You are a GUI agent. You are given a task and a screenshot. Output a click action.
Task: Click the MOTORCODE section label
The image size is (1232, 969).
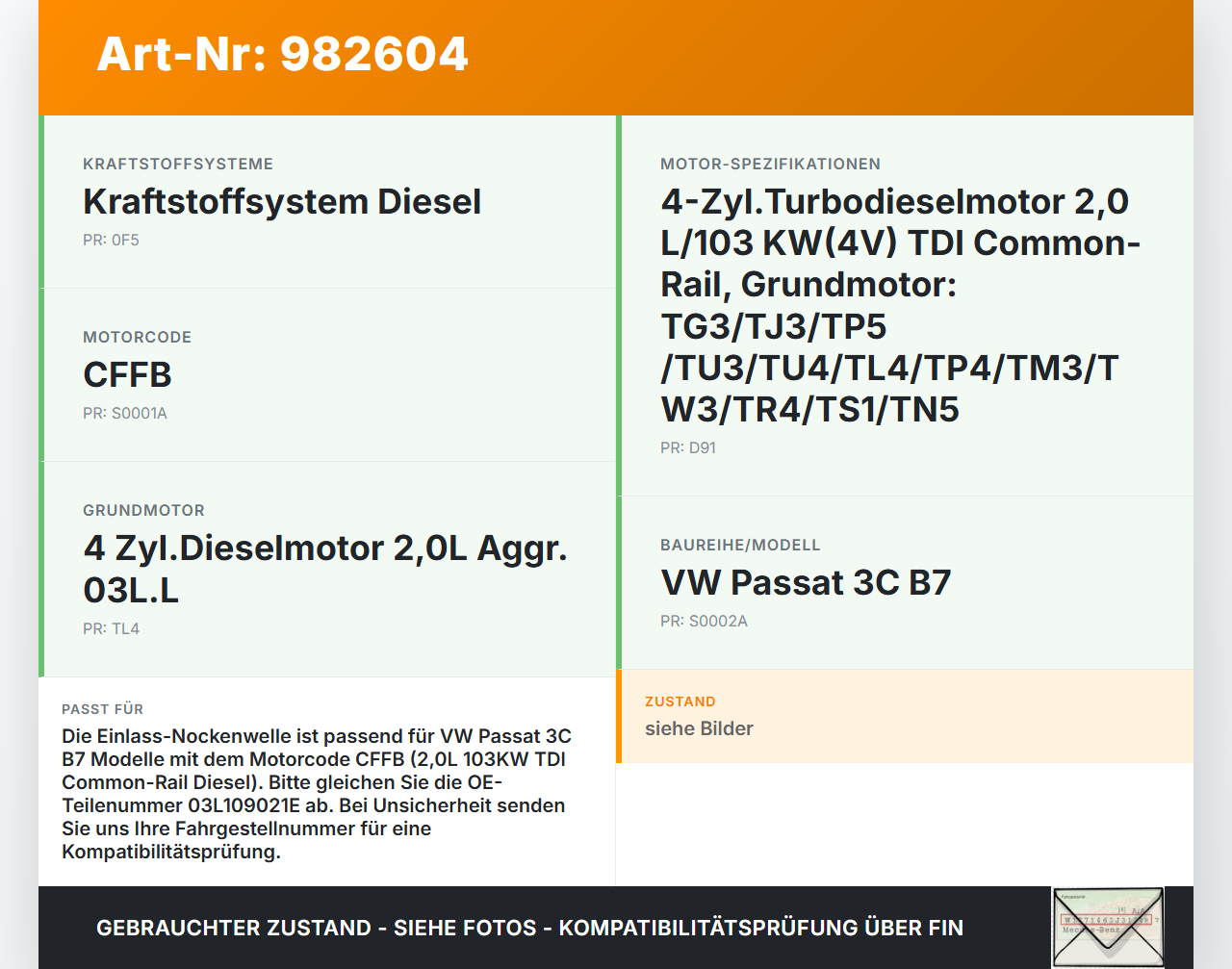pos(137,338)
